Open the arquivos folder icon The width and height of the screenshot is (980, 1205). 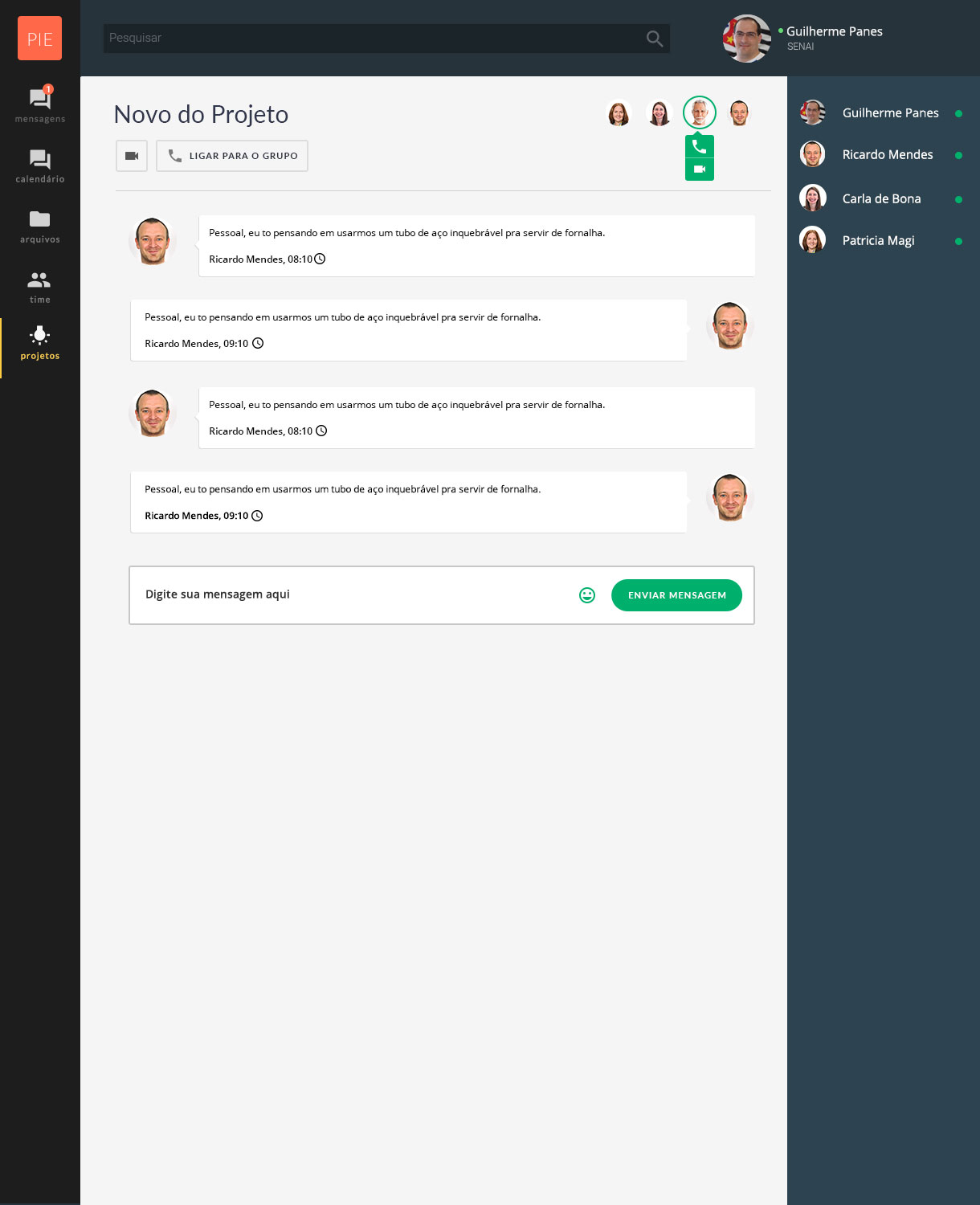tap(39, 219)
